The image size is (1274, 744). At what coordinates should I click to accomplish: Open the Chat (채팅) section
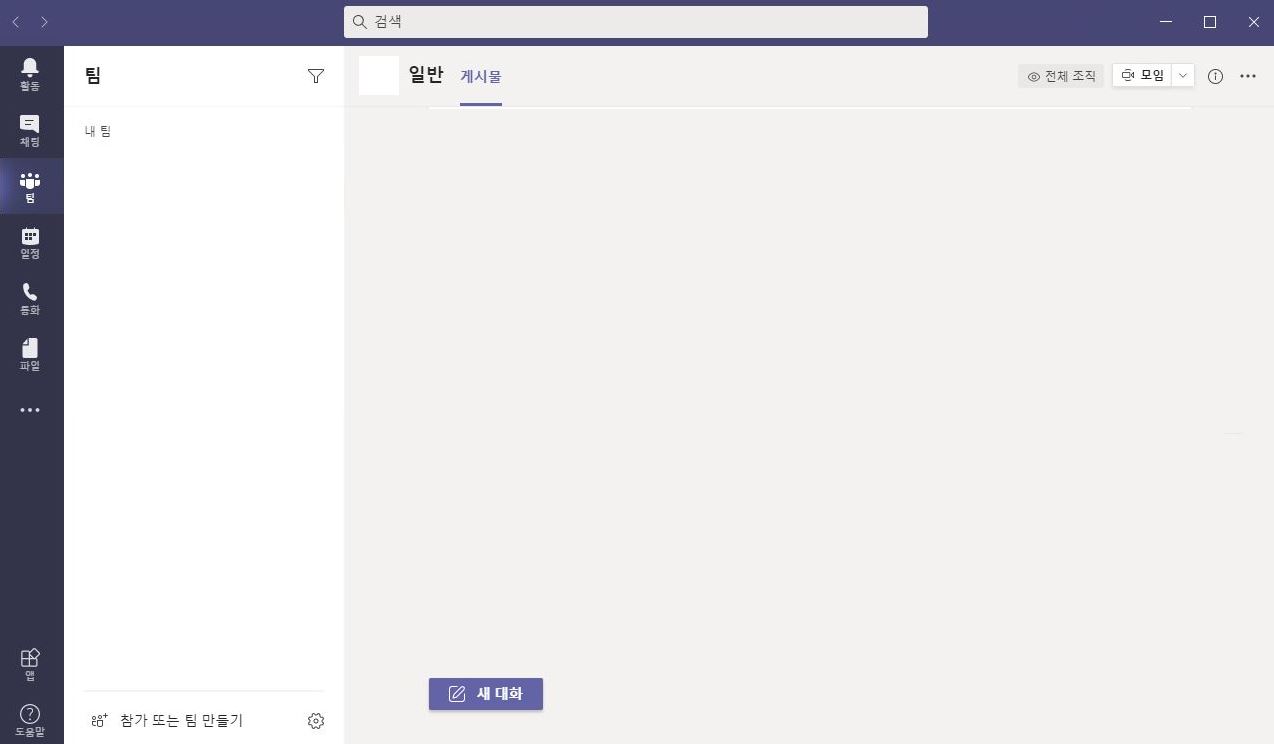click(x=30, y=130)
